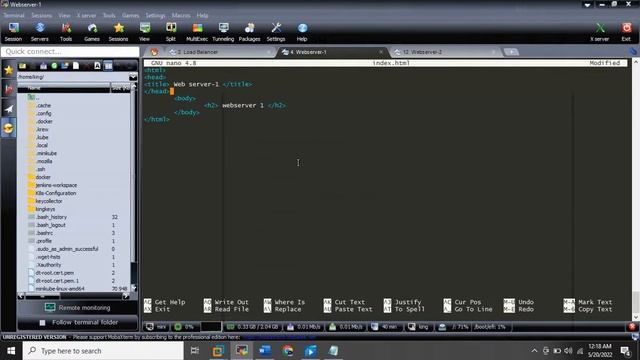This screenshot has height=360, width=640.
Task: Open the Macros paper-plane sidebar tab
Action: (9, 109)
